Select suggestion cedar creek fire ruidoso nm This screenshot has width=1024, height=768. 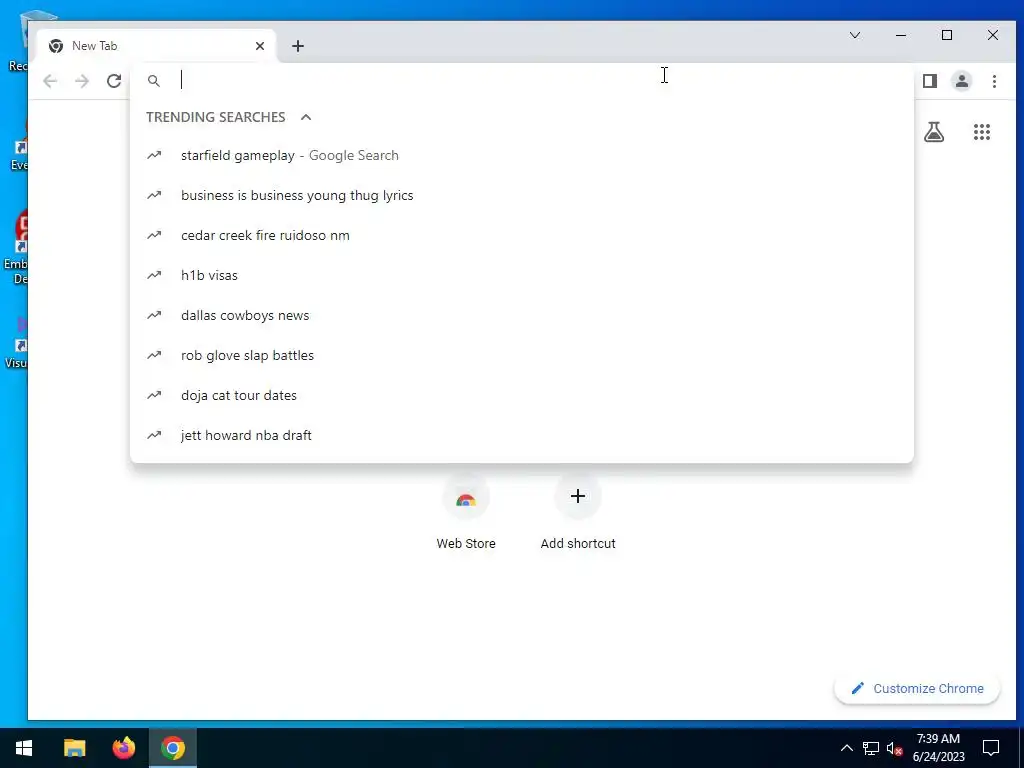[522, 235]
